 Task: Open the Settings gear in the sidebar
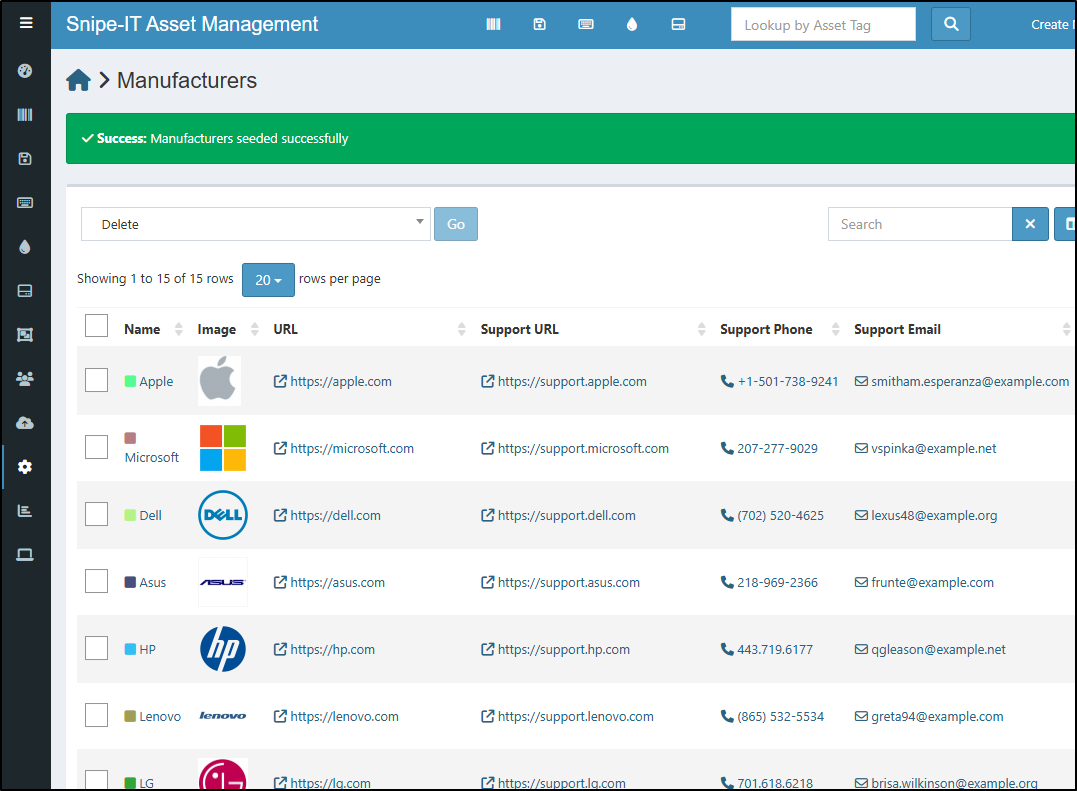click(26, 467)
